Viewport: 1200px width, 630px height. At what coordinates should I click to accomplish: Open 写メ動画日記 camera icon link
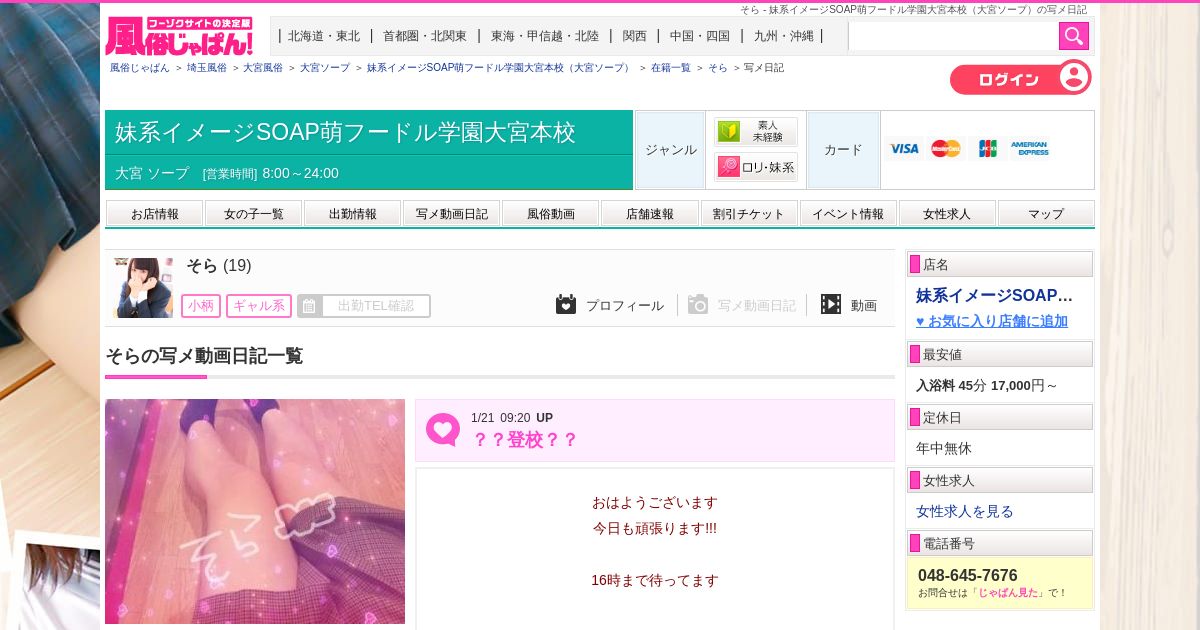click(x=742, y=305)
